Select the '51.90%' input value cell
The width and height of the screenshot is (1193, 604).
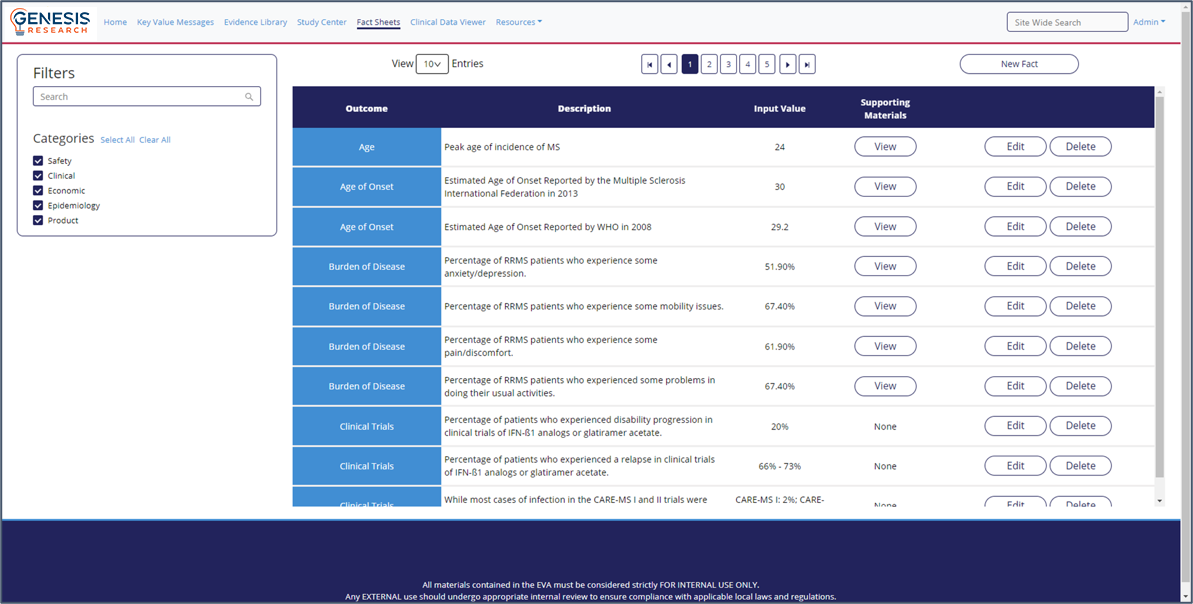pyautogui.click(x=780, y=266)
